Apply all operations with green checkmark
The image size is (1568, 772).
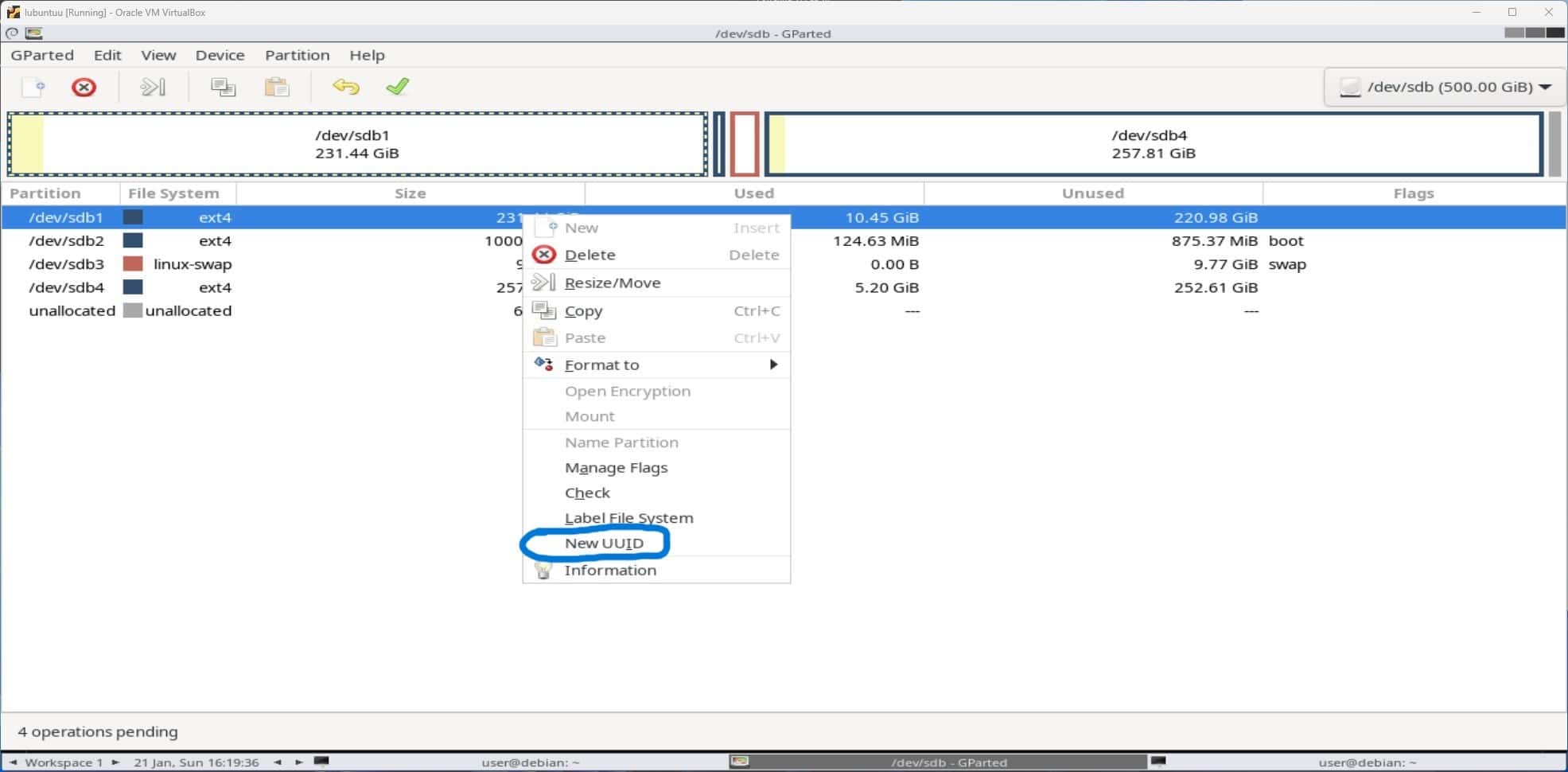397,87
